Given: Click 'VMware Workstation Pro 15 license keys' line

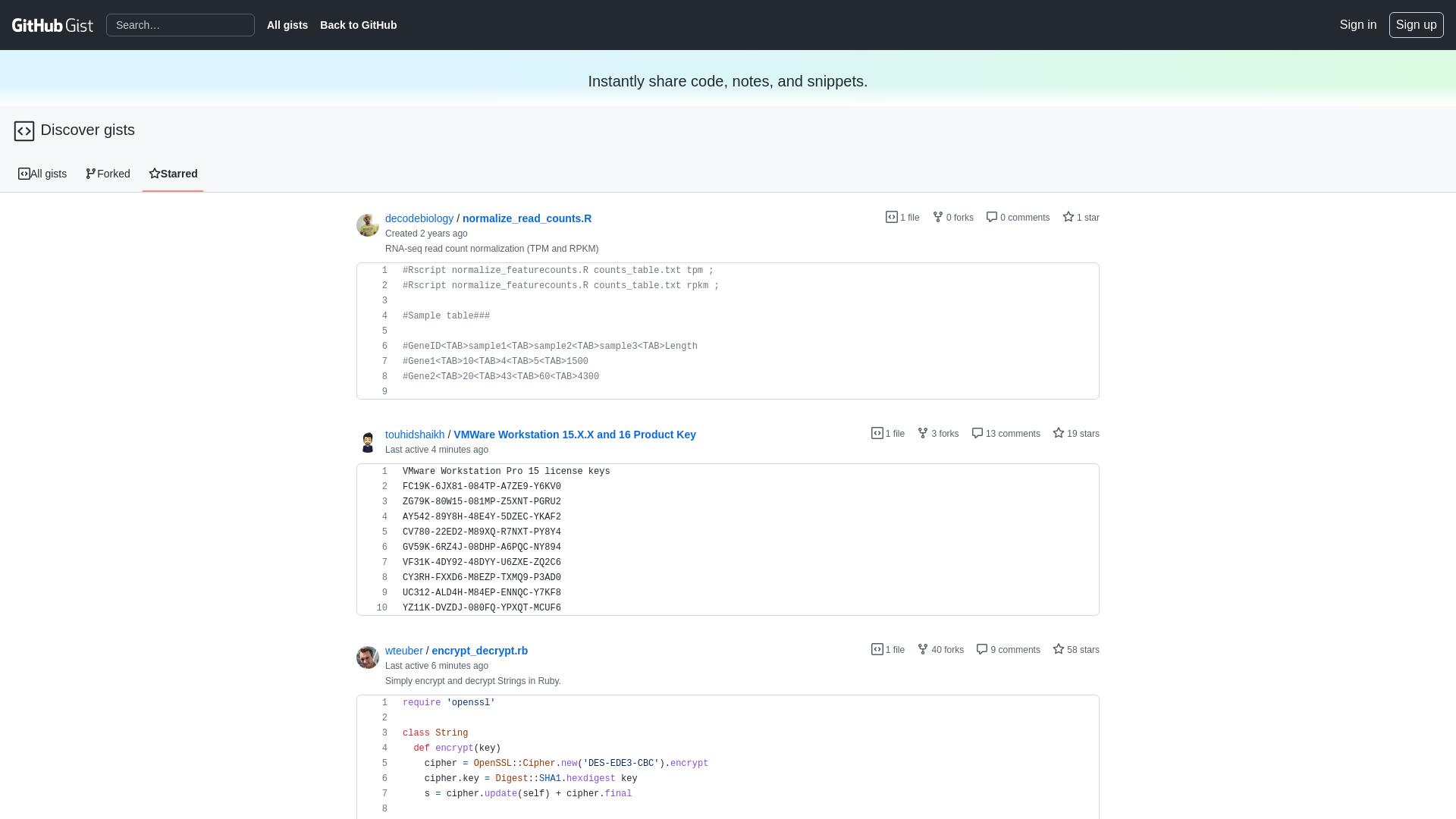Looking at the screenshot, I should coord(506,472).
